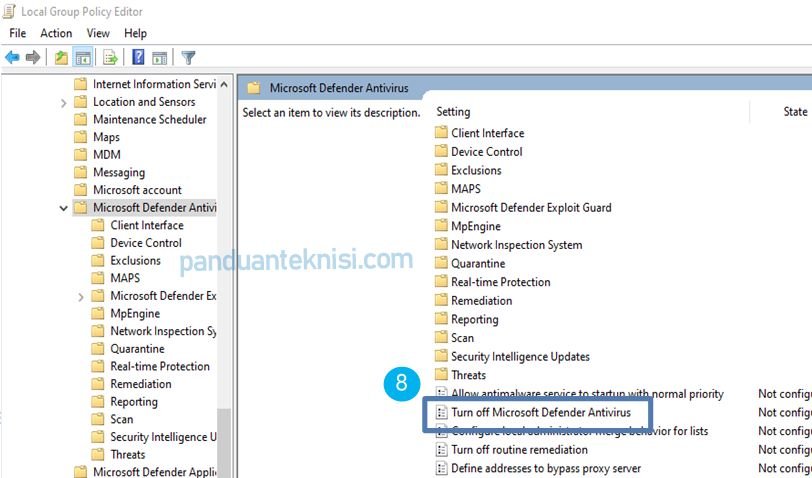
Task: Click the Device Control folder icon in Setting list
Action: click(441, 151)
